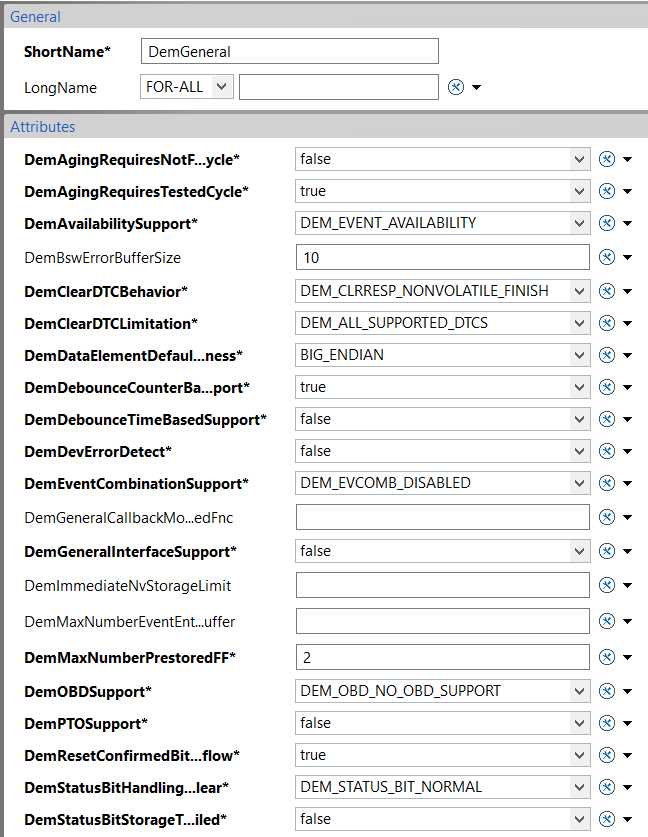Click reset icon for DemAvailabilitySupport
648x837 pixels.
(x=607, y=223)
